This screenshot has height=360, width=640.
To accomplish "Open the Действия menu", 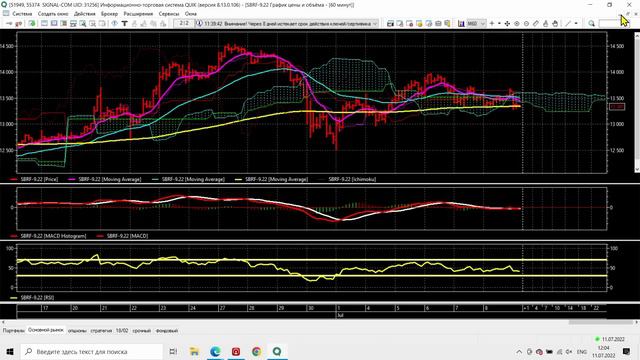I will click(84, 14).
